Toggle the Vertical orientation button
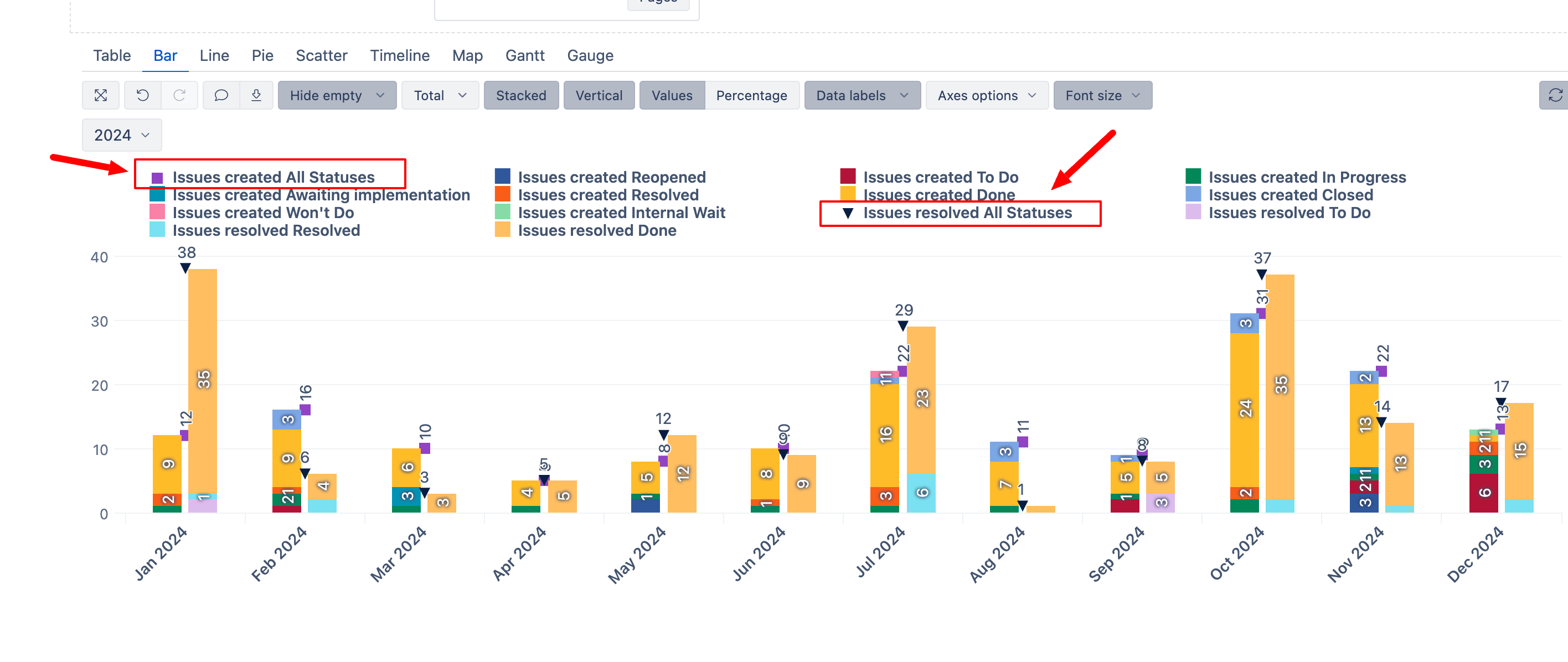The width and height of the screenshot is (1568, 662). click(599, 96)
